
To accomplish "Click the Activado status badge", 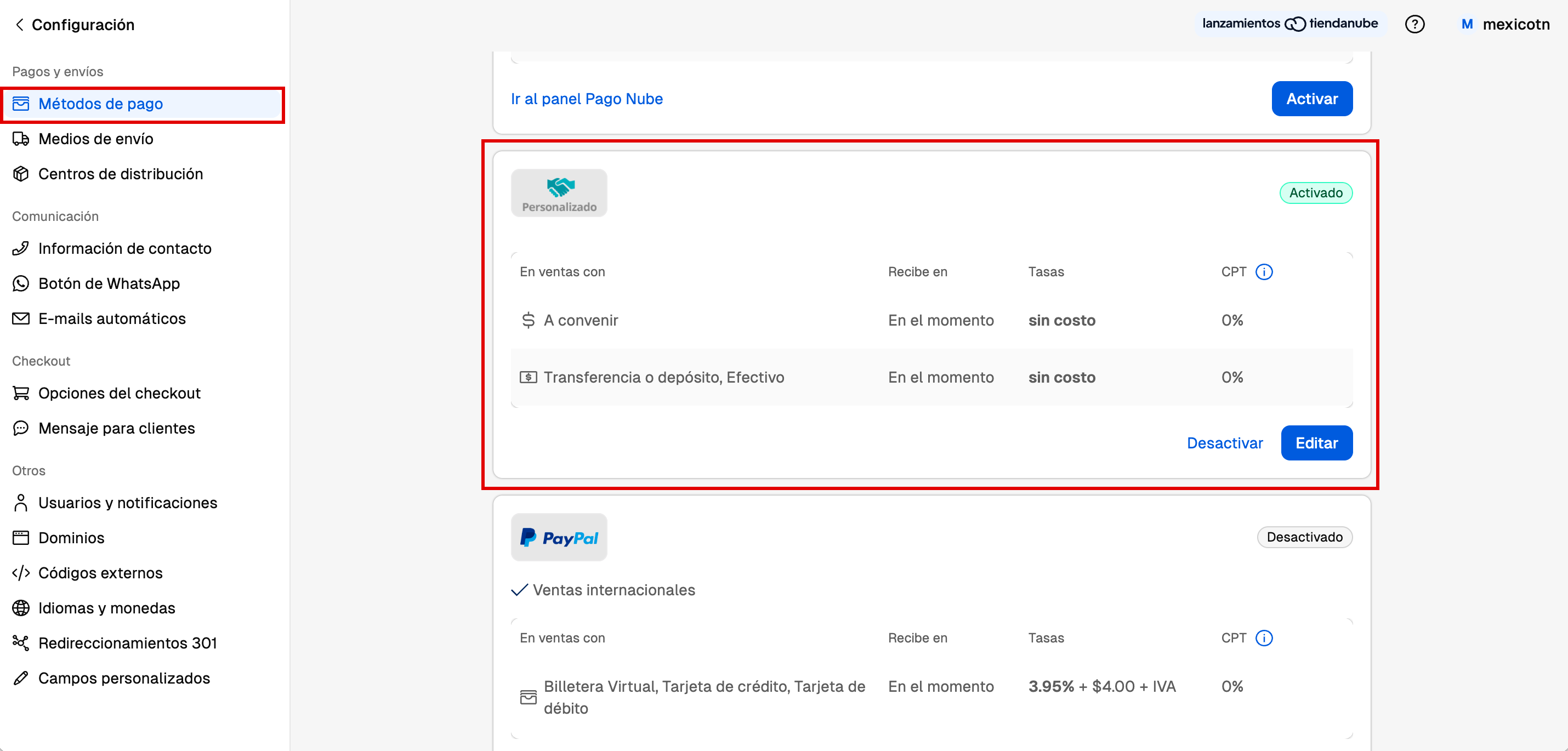I will [x=1315, y=193].
